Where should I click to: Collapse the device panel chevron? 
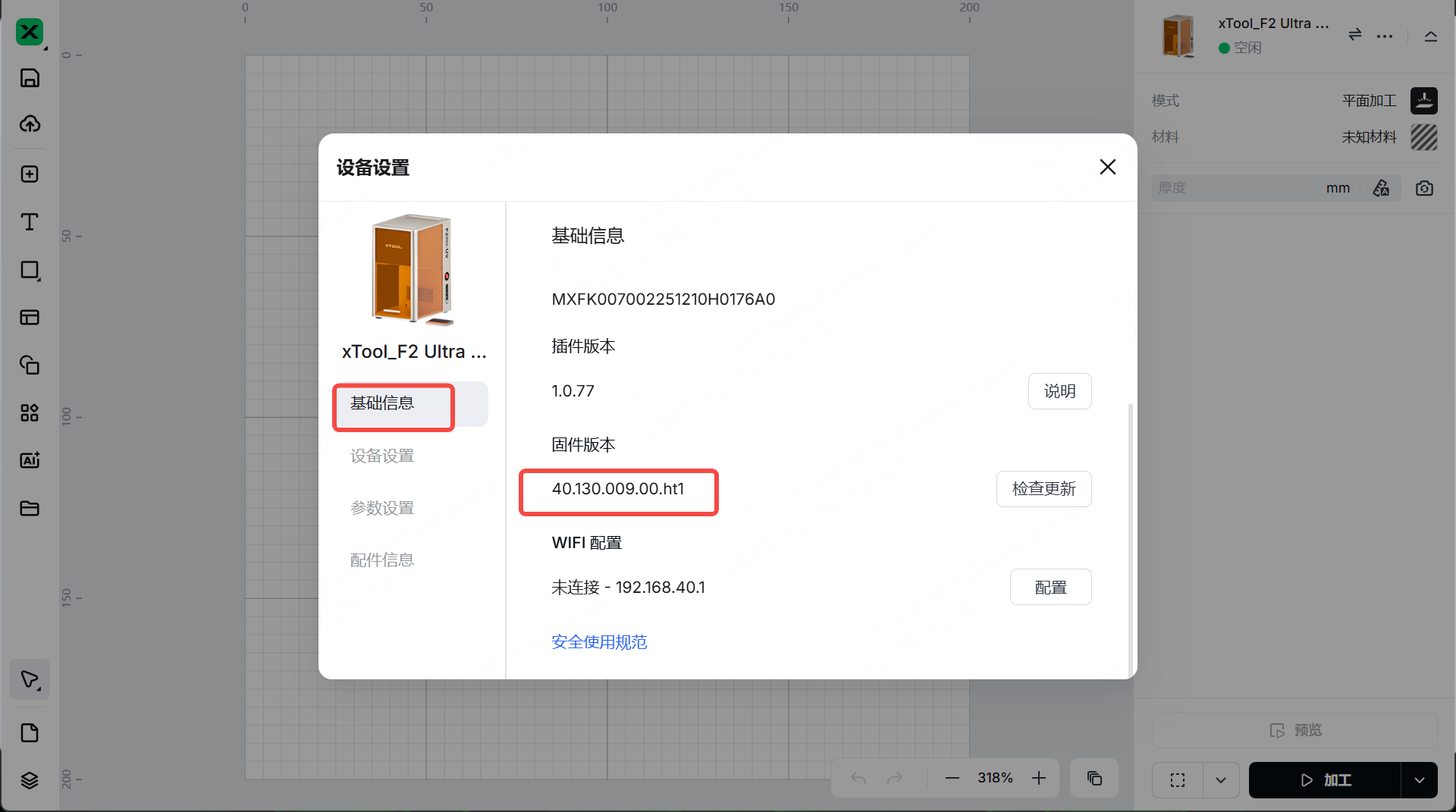(x=1430, y=36)
